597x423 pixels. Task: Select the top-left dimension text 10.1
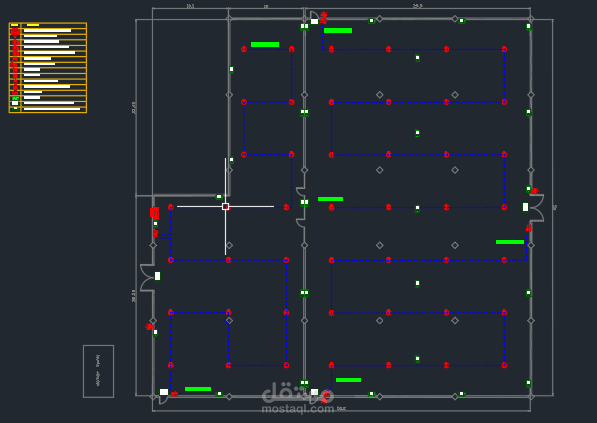[190, 6]
